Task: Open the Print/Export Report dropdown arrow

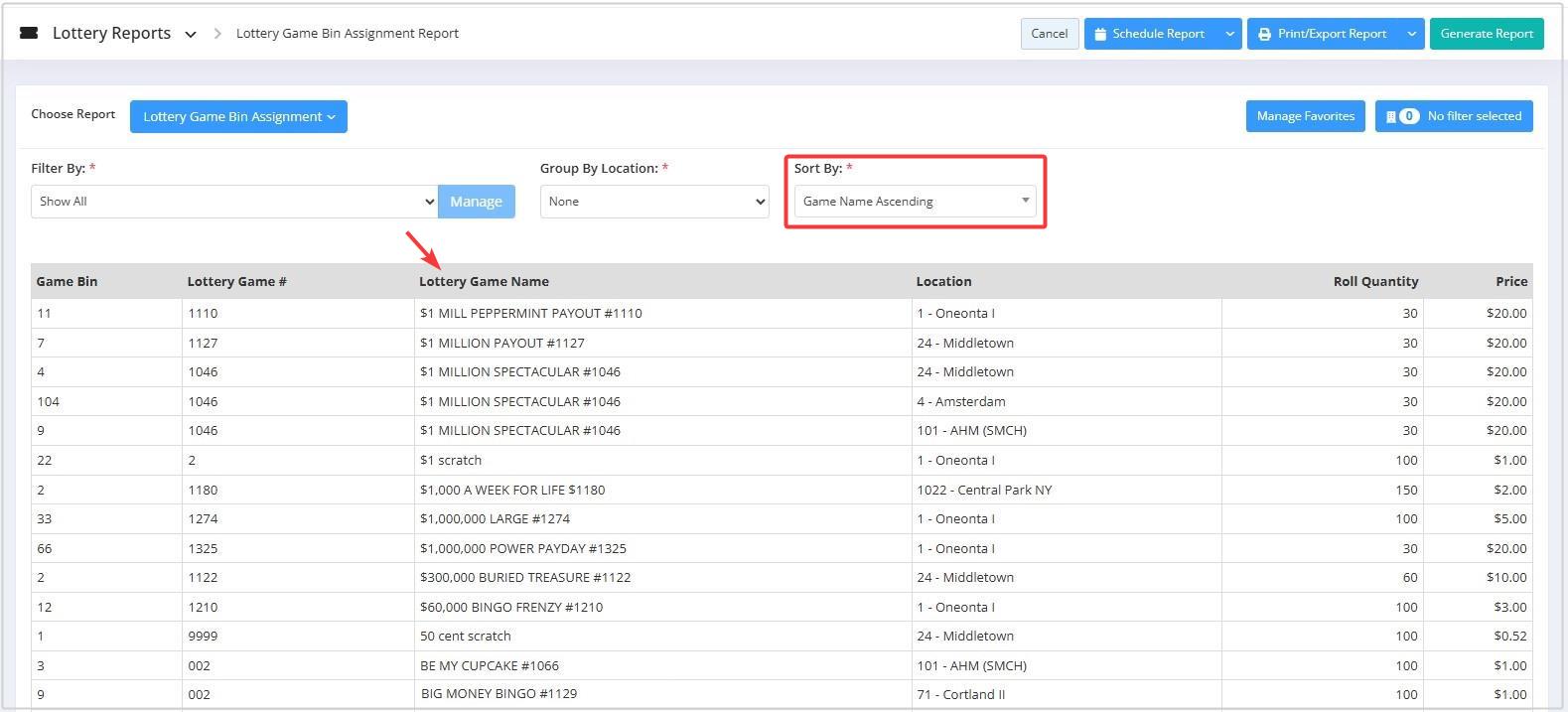Action: click(1411, 34)
